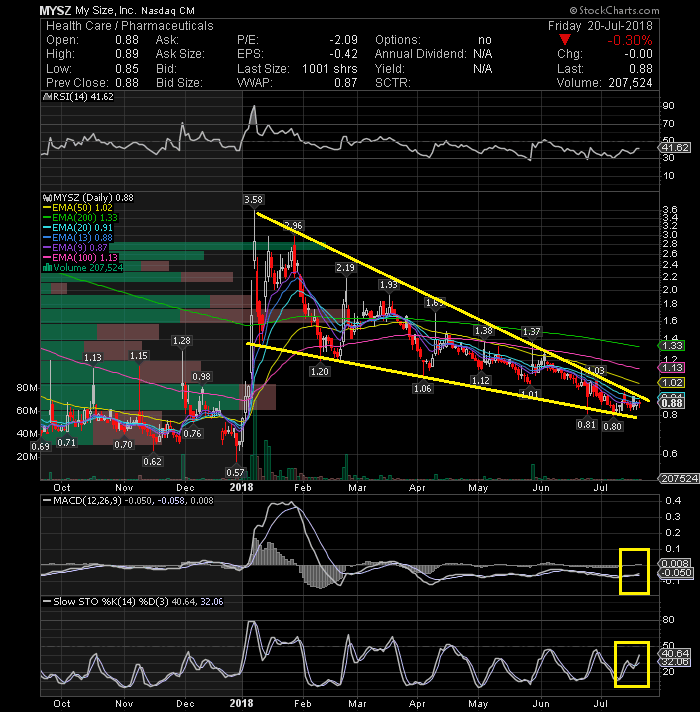Click the 1.03 price label
Screen dimensions: 700x712
596,371
